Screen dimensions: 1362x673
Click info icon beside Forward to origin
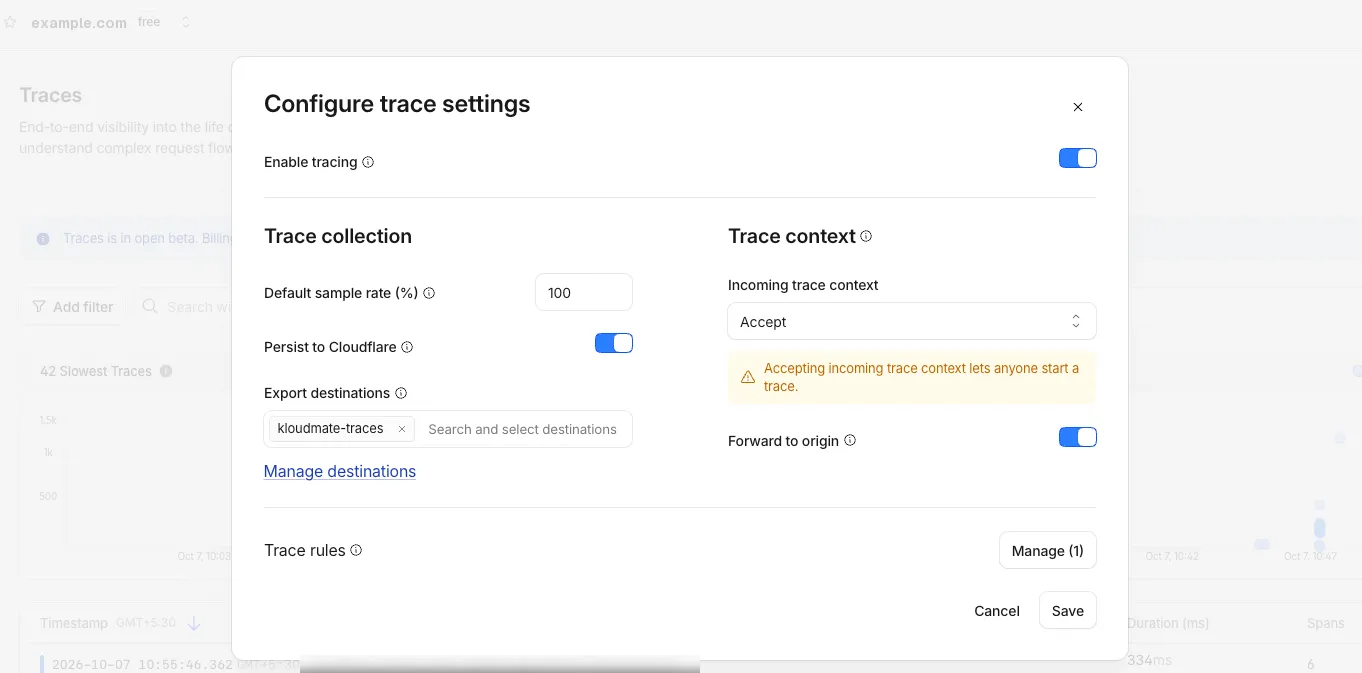point(850,440)
